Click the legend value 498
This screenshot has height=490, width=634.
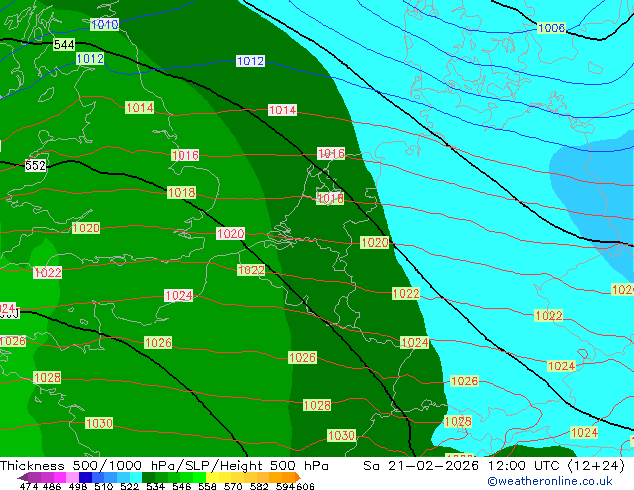78,486
